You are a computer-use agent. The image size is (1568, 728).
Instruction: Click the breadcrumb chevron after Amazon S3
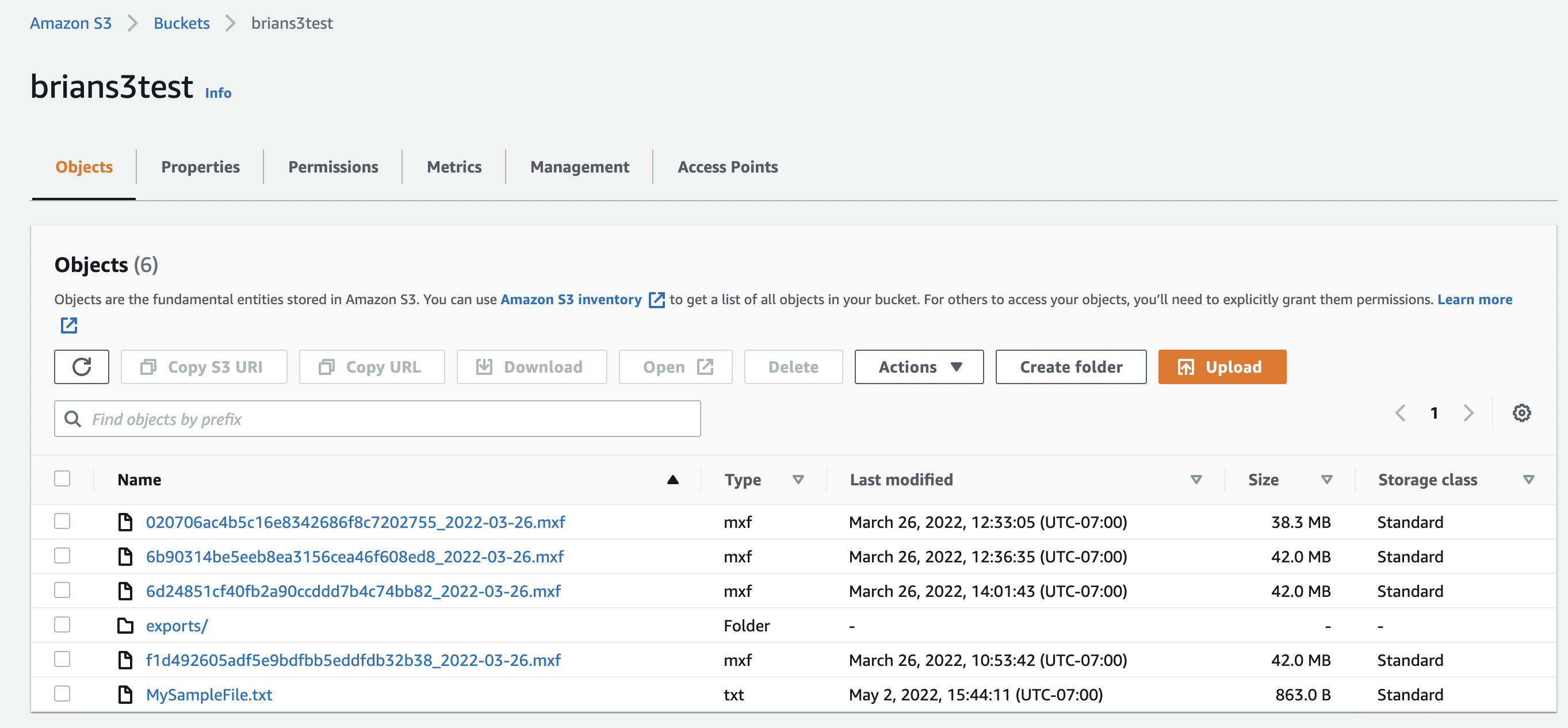pos(133,23)
